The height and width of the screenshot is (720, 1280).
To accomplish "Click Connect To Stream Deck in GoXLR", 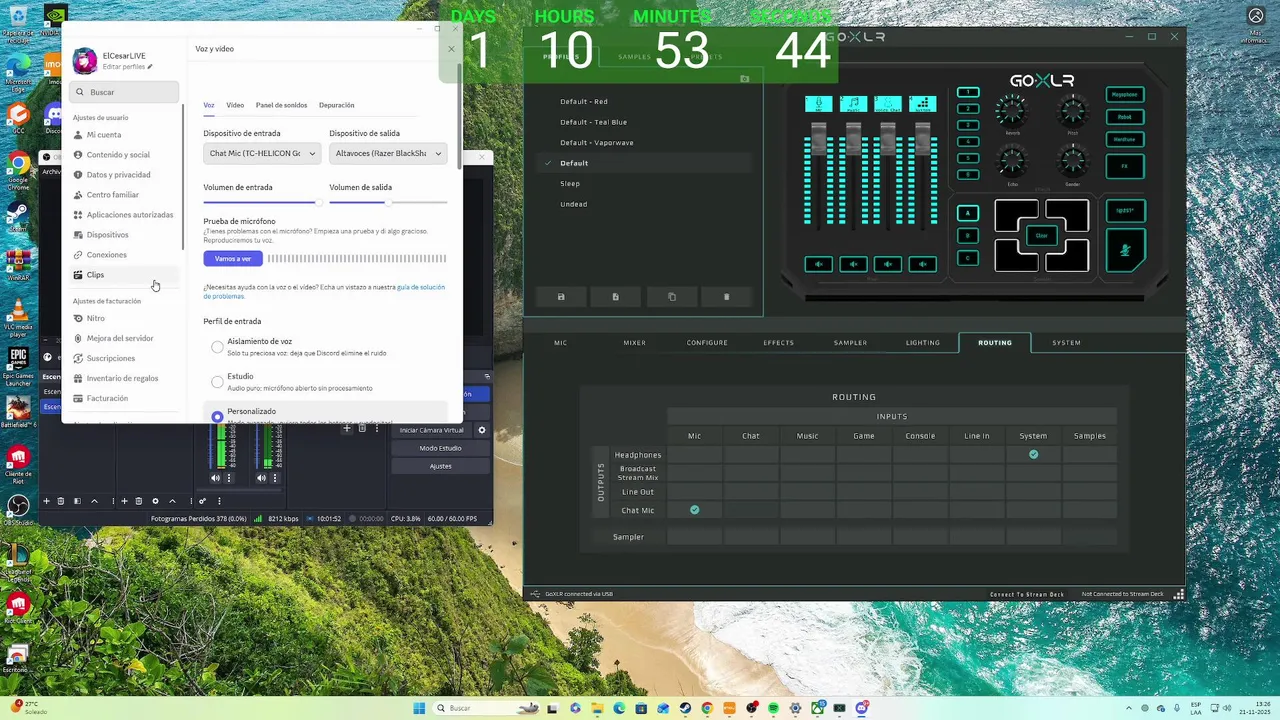I will [1026, 594].
